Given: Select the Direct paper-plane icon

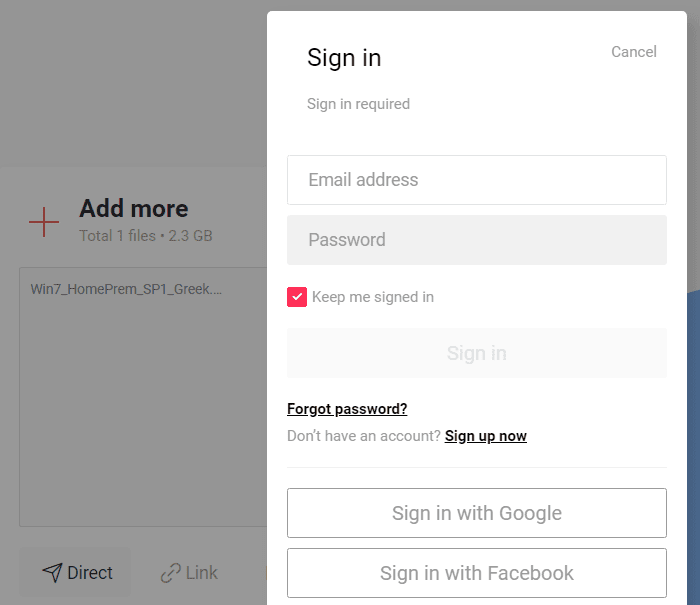Looking at the screenshot, I should 52,573.
